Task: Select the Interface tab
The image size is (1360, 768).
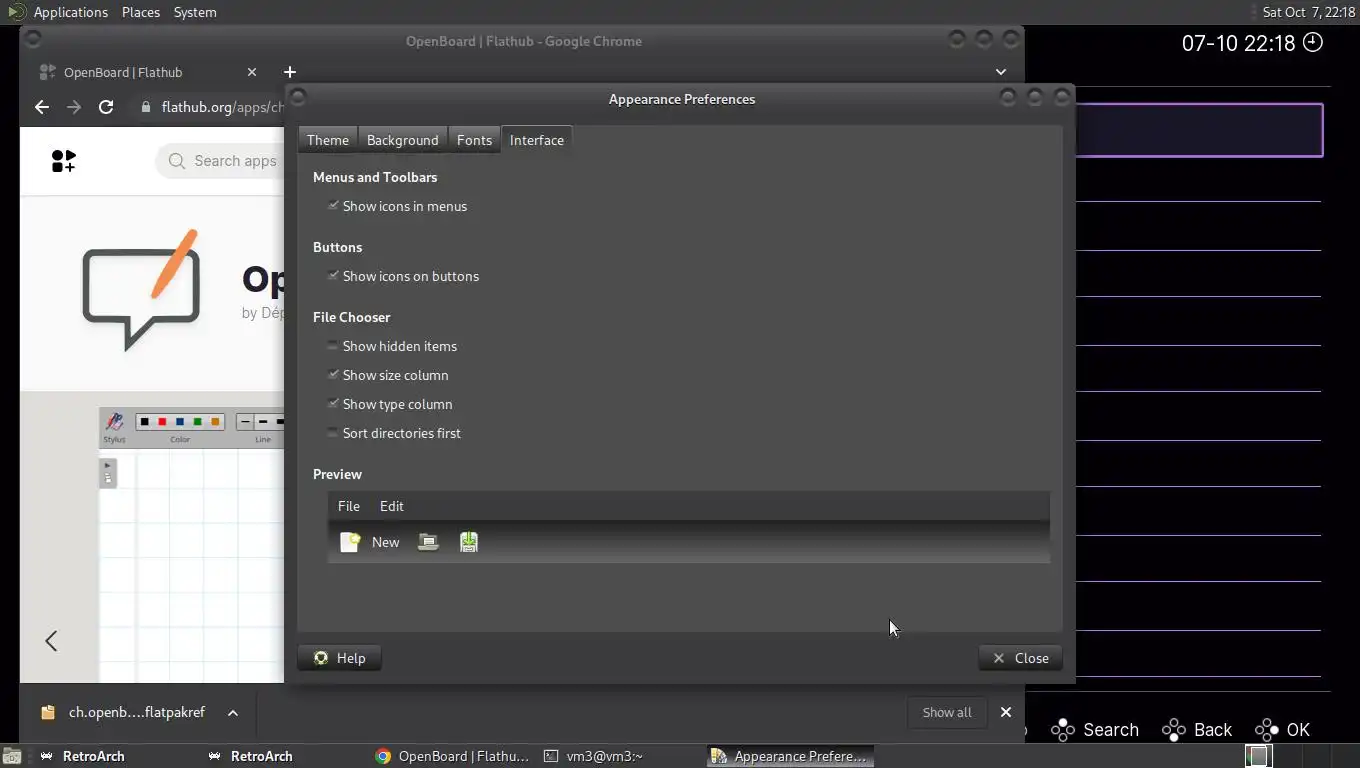Action: 537,140
